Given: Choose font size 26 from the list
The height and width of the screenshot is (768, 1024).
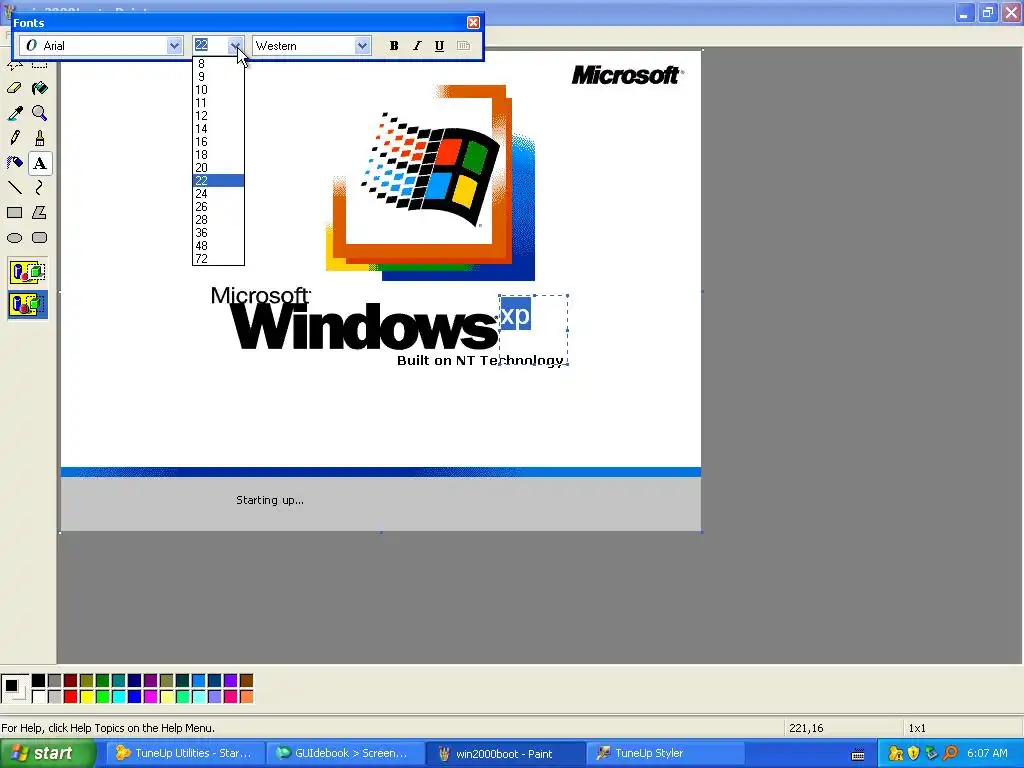Looking at the screenshot, I should coord(218,207).
